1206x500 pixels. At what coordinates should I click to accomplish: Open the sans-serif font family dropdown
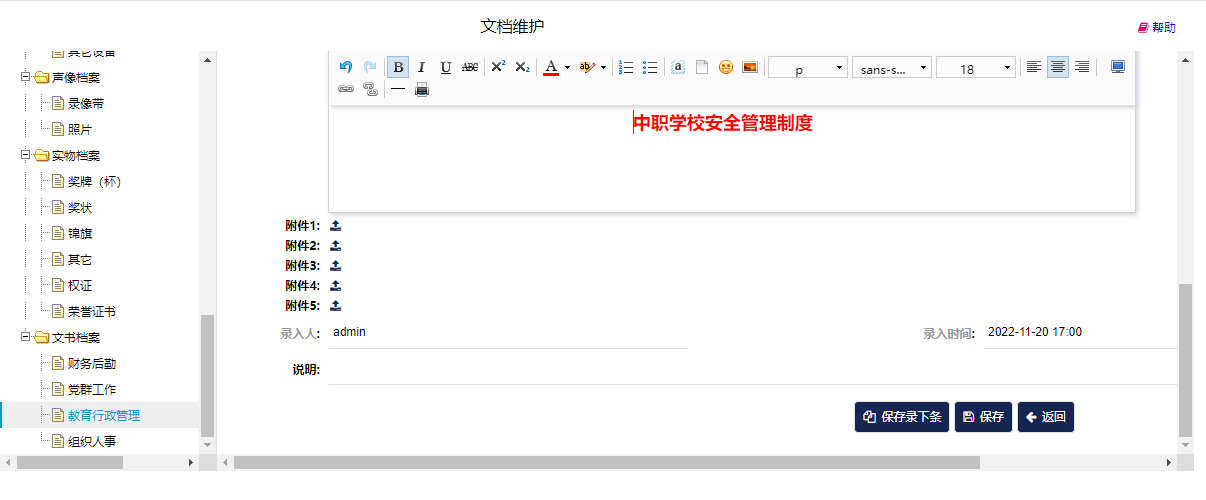pos(892,67)
